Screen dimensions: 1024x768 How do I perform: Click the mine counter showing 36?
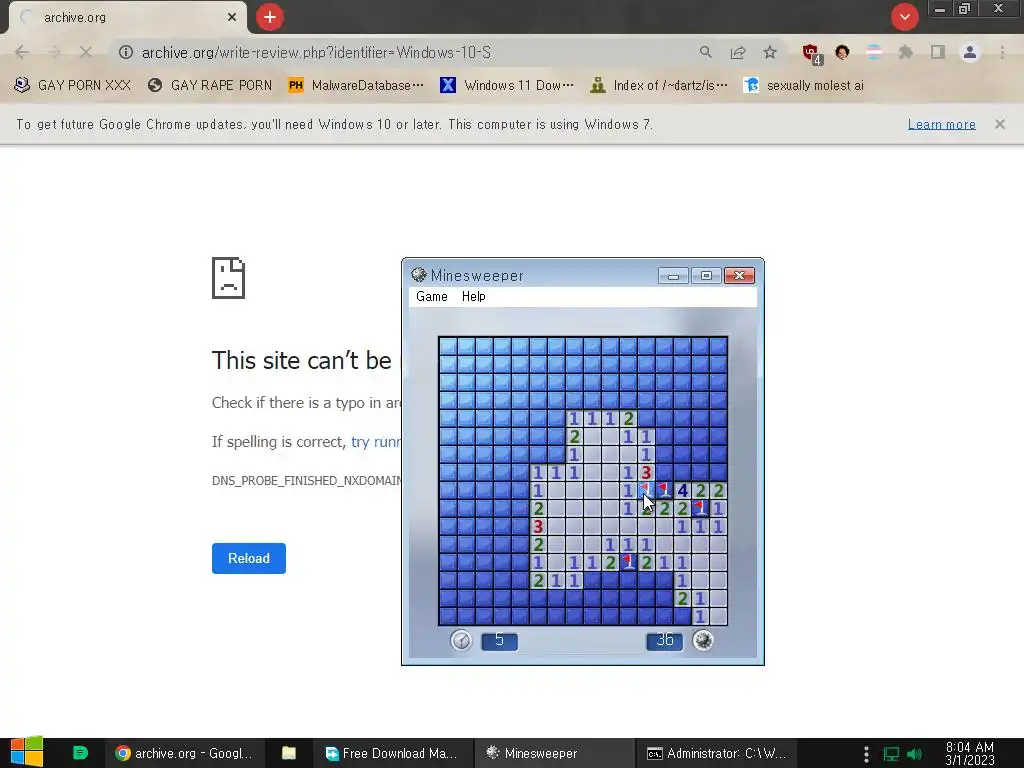pos(665,641)
